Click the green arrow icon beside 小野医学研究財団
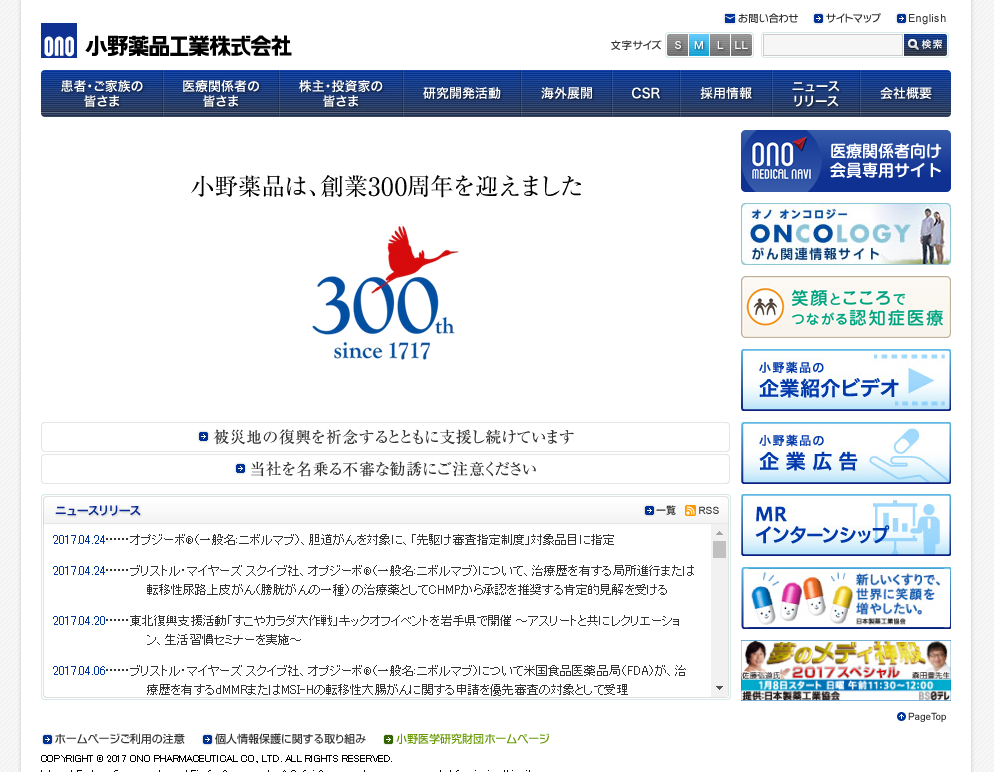 [389, 739]
